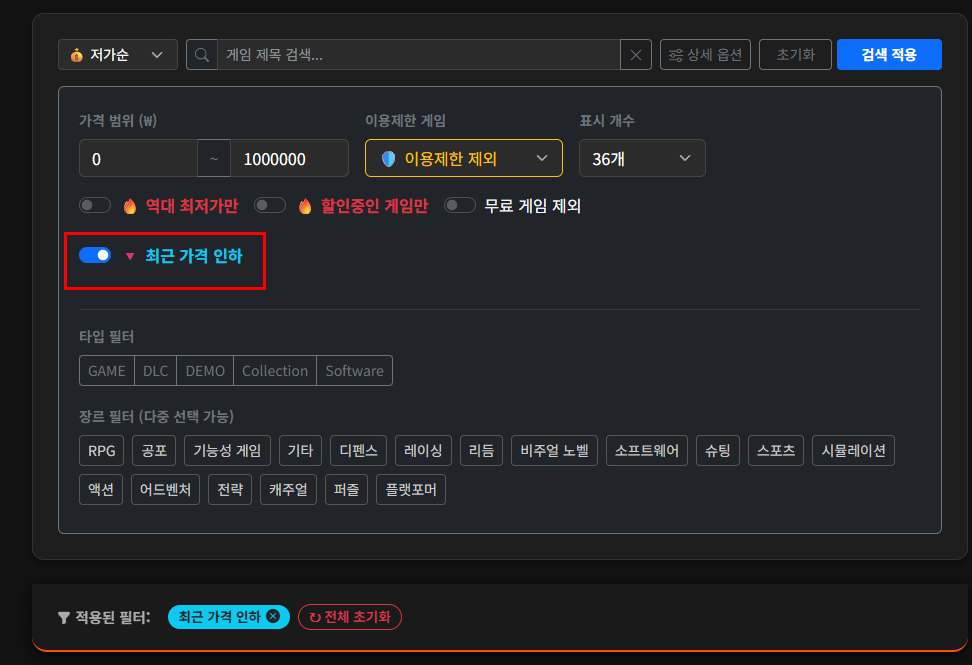Open the 36개 display count dropdown
Image resolution: width=972 pixels, height=665 pixels.
coord(642,158)
